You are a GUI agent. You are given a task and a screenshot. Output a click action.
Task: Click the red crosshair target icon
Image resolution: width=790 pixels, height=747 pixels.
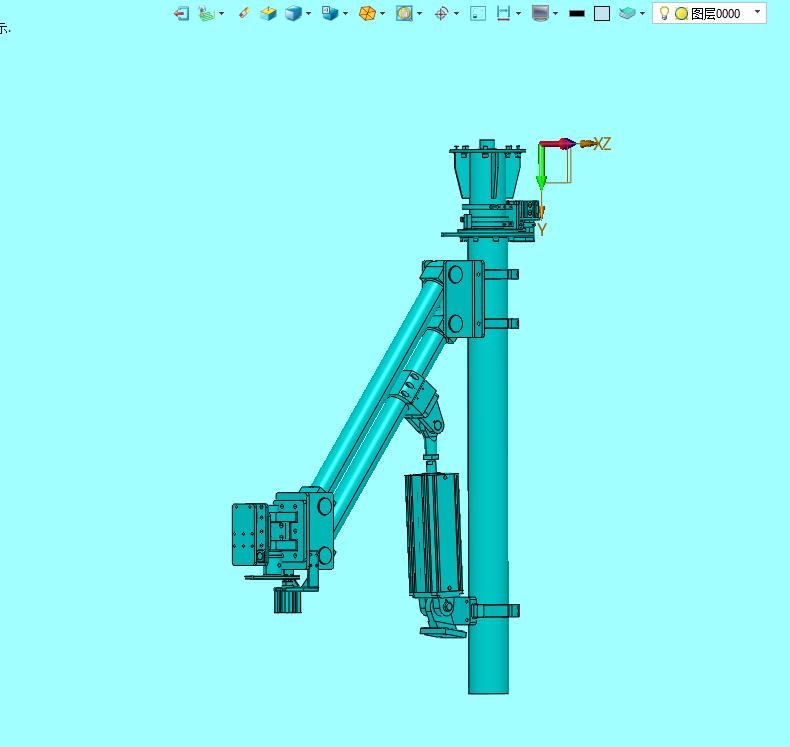(x=441, y=14)
